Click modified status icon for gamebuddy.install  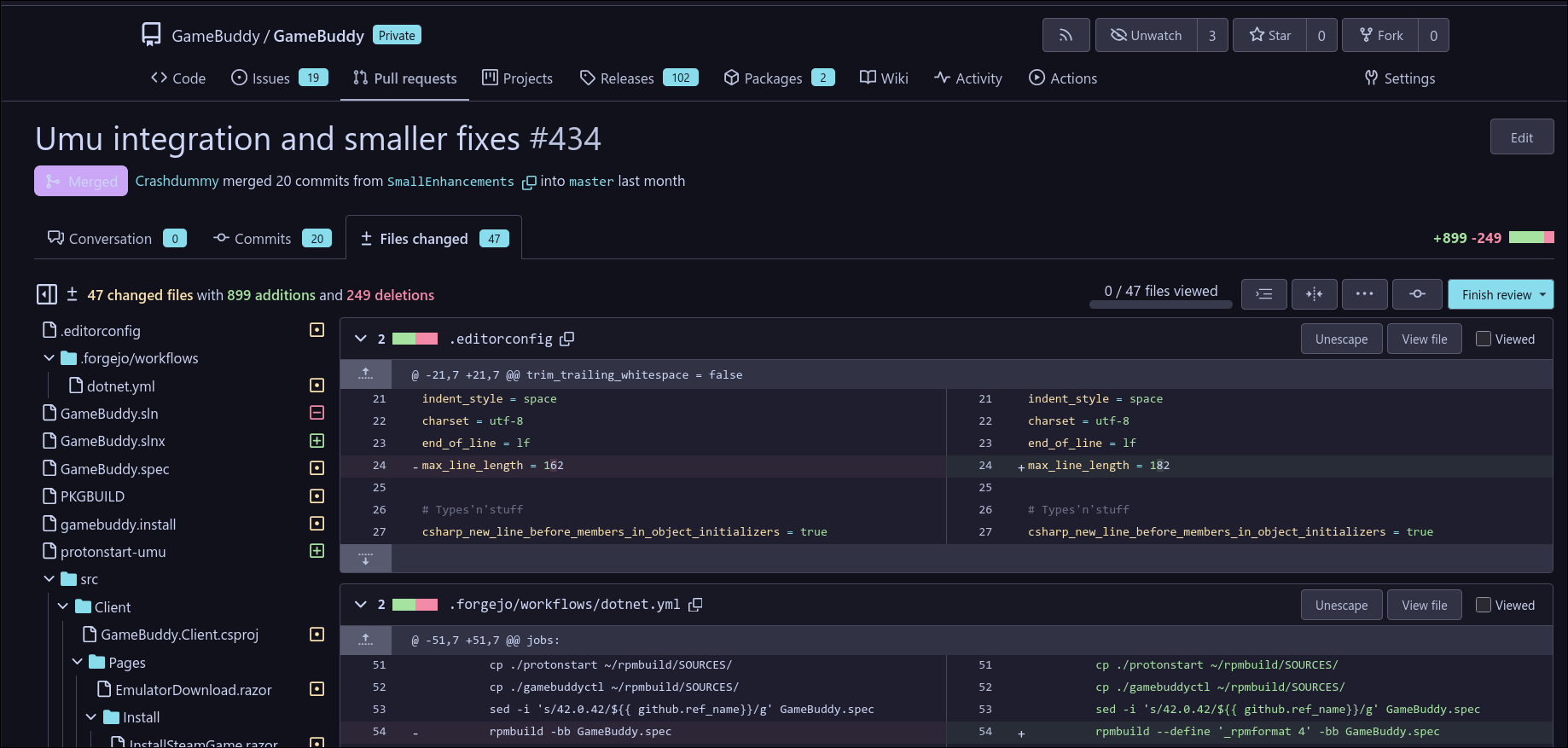317,524
